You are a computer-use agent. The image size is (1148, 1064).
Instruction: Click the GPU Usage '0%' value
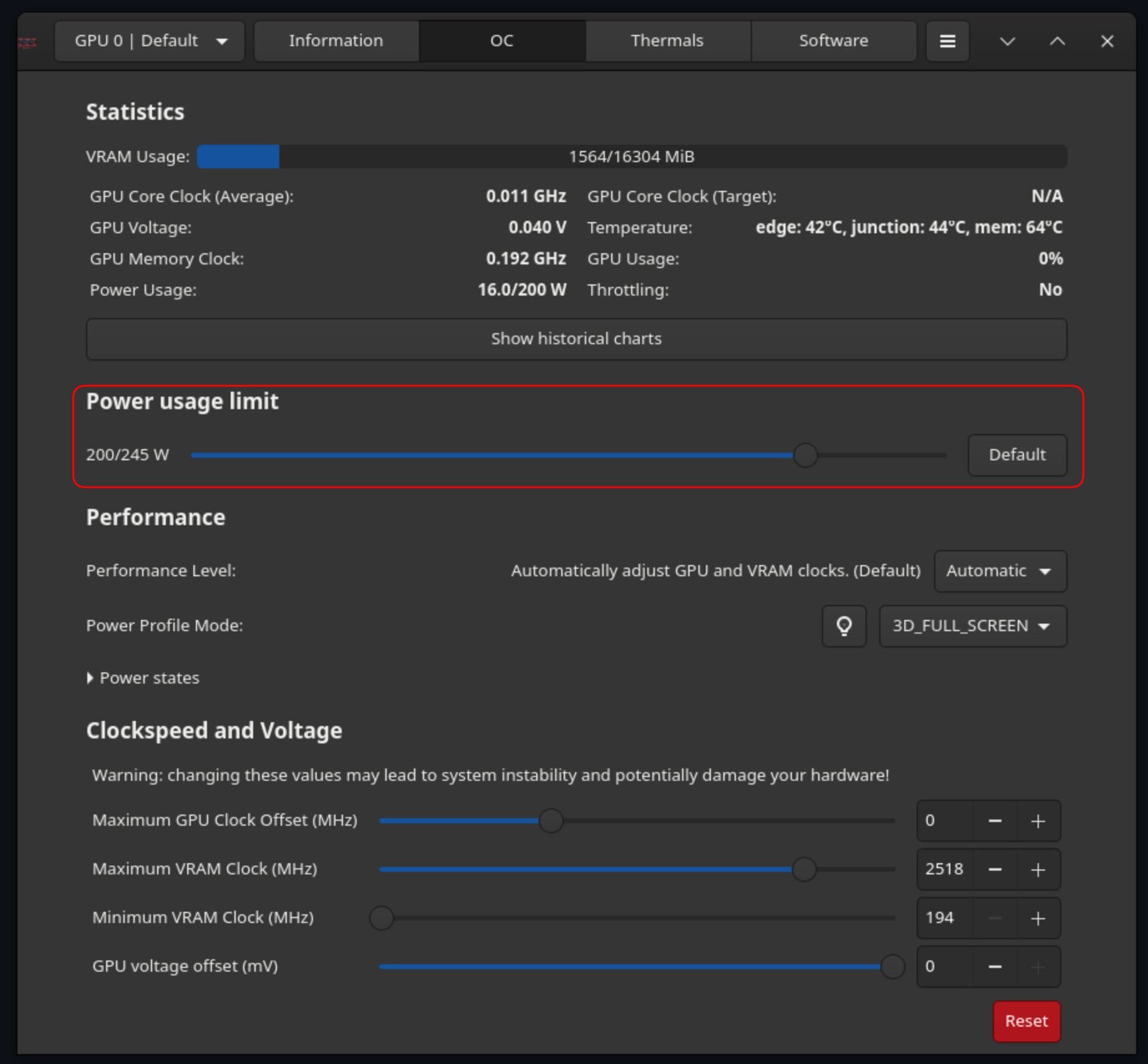[x=1051, y=259]
